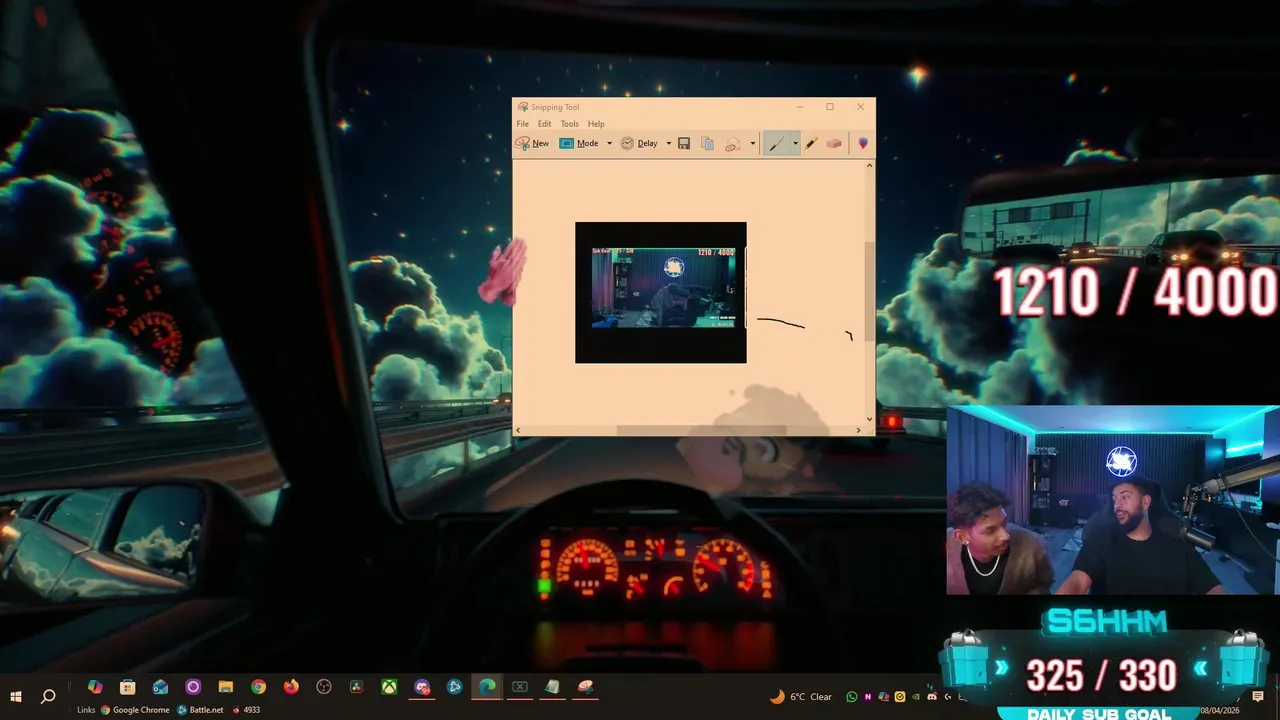Send the snip via the envelope icon

pos(732,143)
